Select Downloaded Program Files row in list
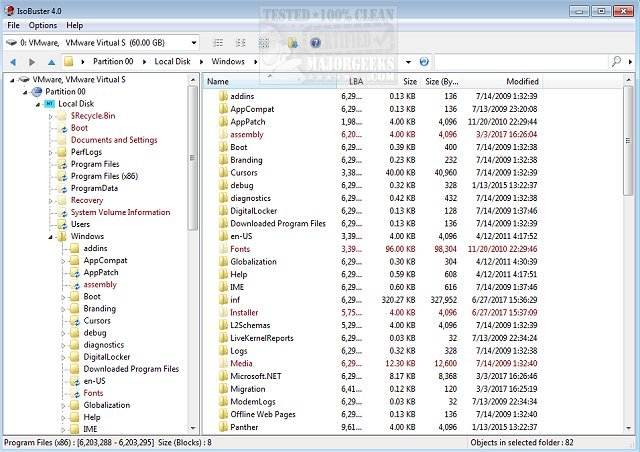Viewport: 640px width, 452px height. click(373, 224)
